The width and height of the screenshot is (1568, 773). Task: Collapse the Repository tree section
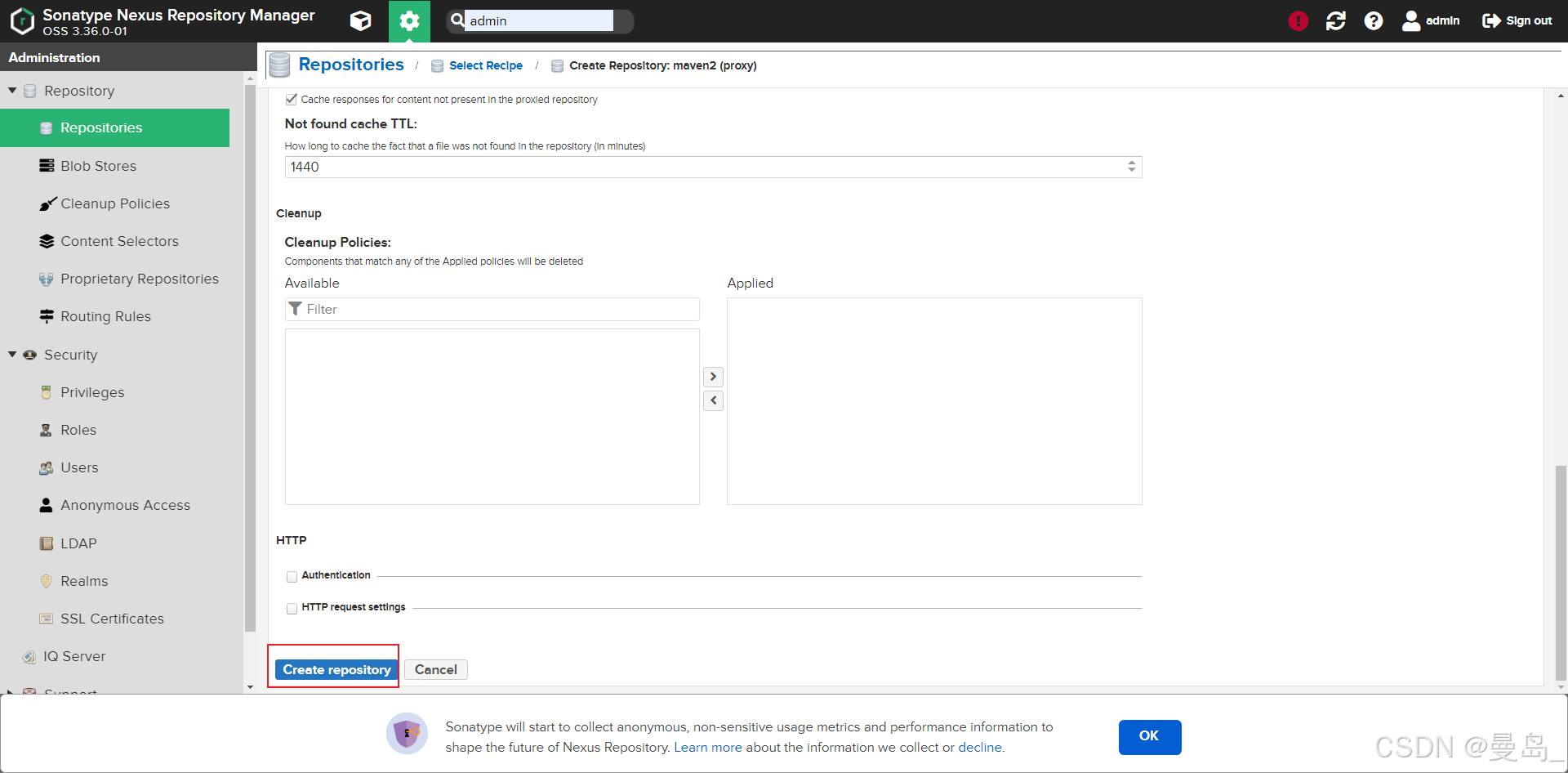[12, 91]
